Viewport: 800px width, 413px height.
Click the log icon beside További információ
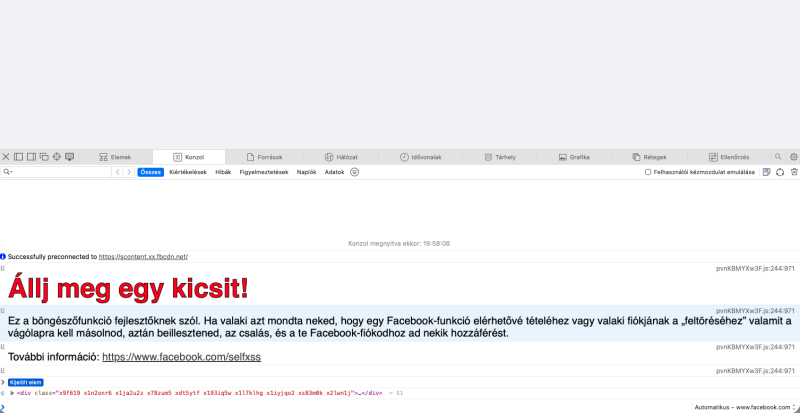(3, 347)
